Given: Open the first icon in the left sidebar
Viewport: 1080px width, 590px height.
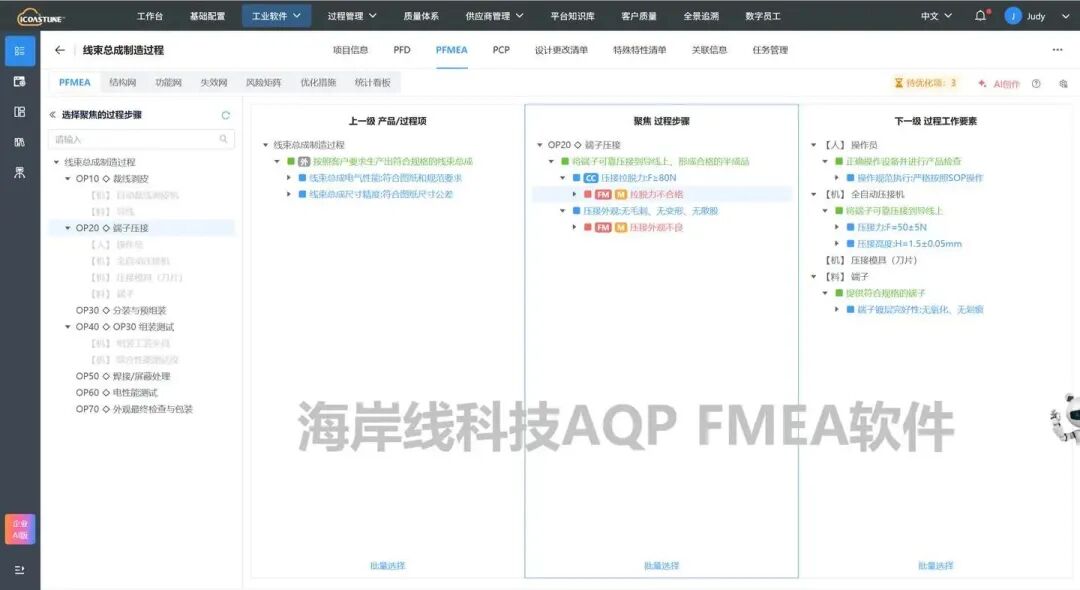Looking at the screenshot, I should pos(20,52).
